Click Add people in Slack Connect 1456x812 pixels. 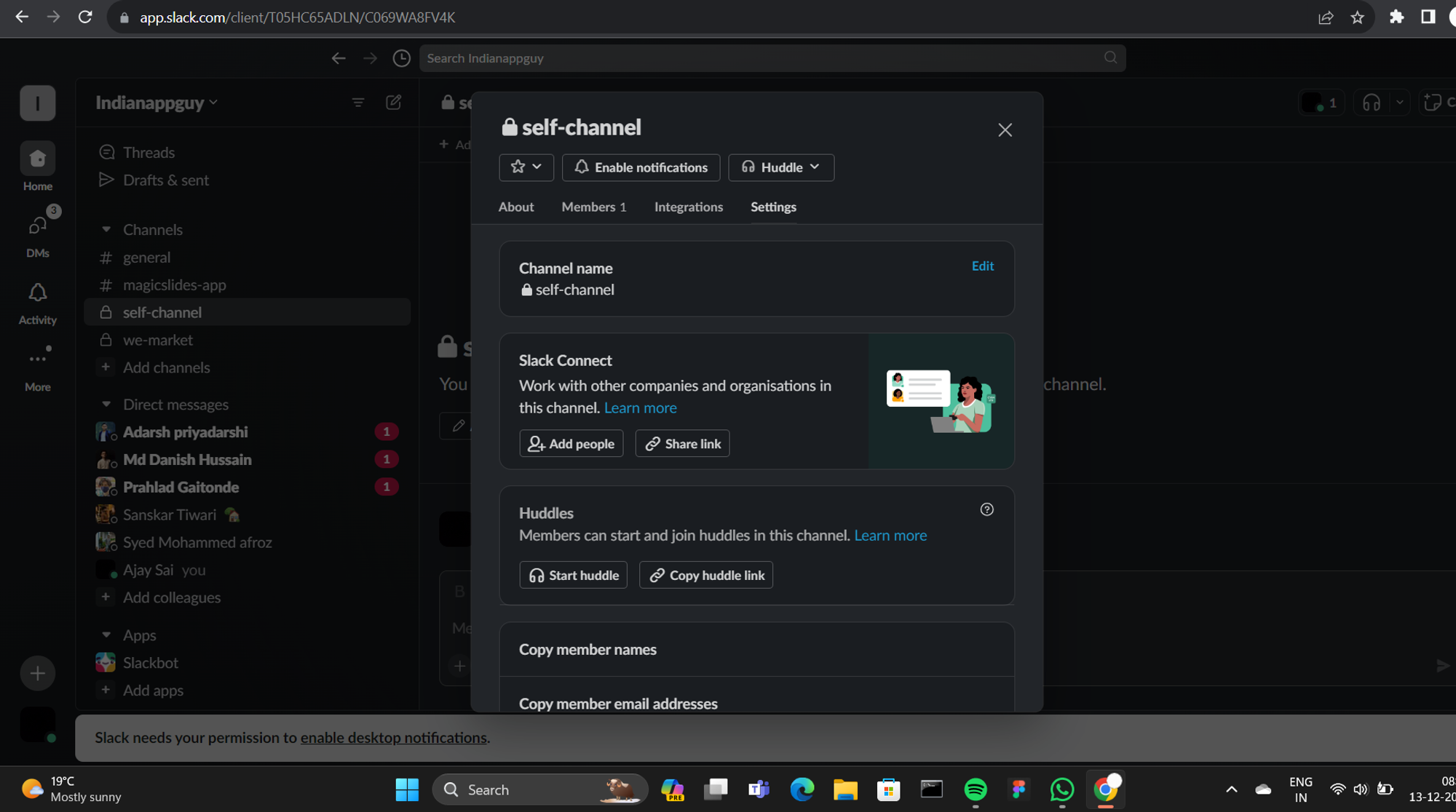pos(571,443)
